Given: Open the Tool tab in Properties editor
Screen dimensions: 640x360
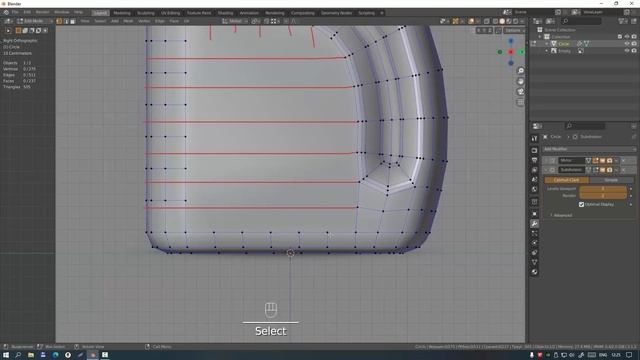Looking at the screenshot, I should tap(534, 139).
